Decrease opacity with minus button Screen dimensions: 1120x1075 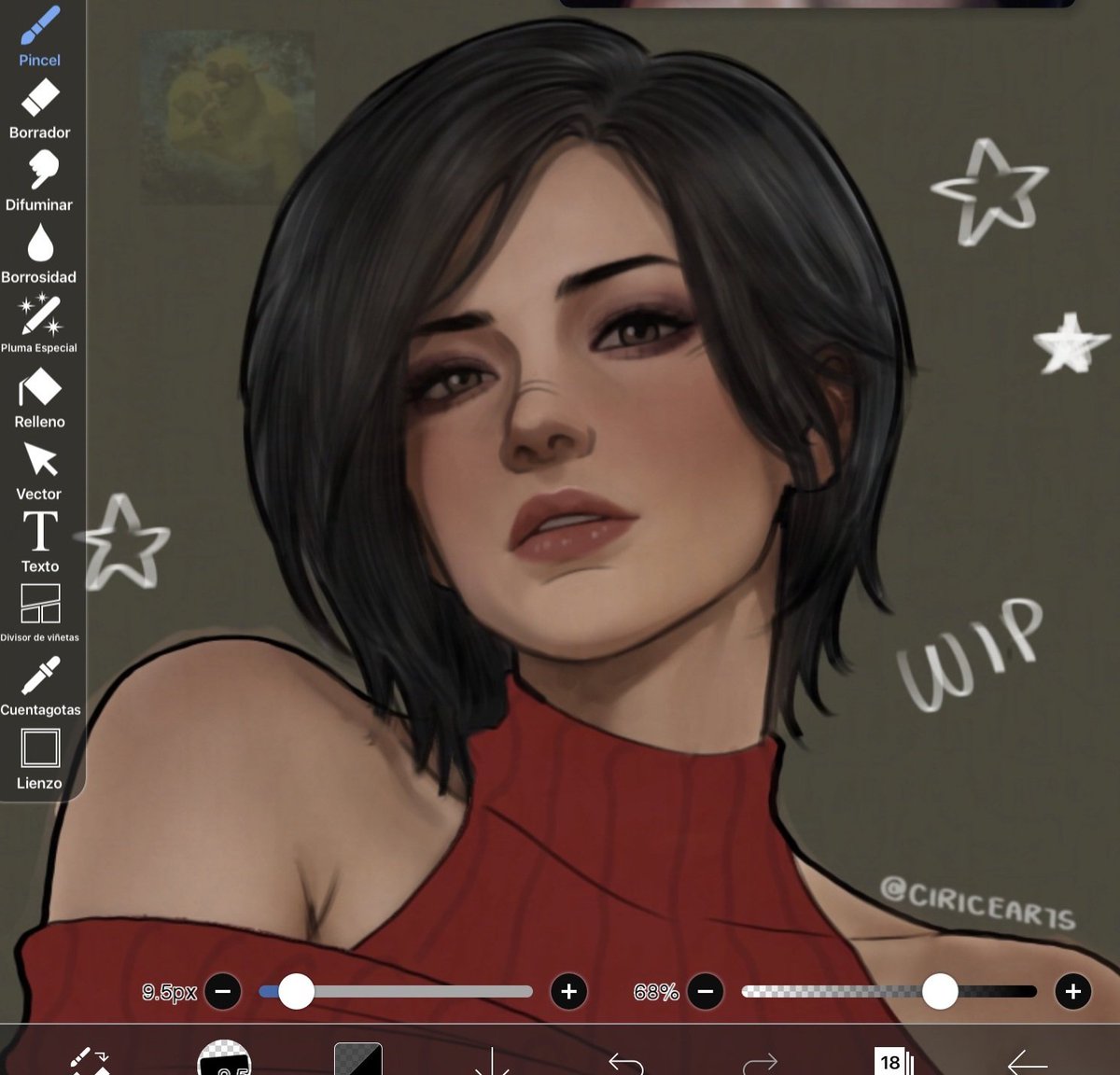click(x=706, y=991)
